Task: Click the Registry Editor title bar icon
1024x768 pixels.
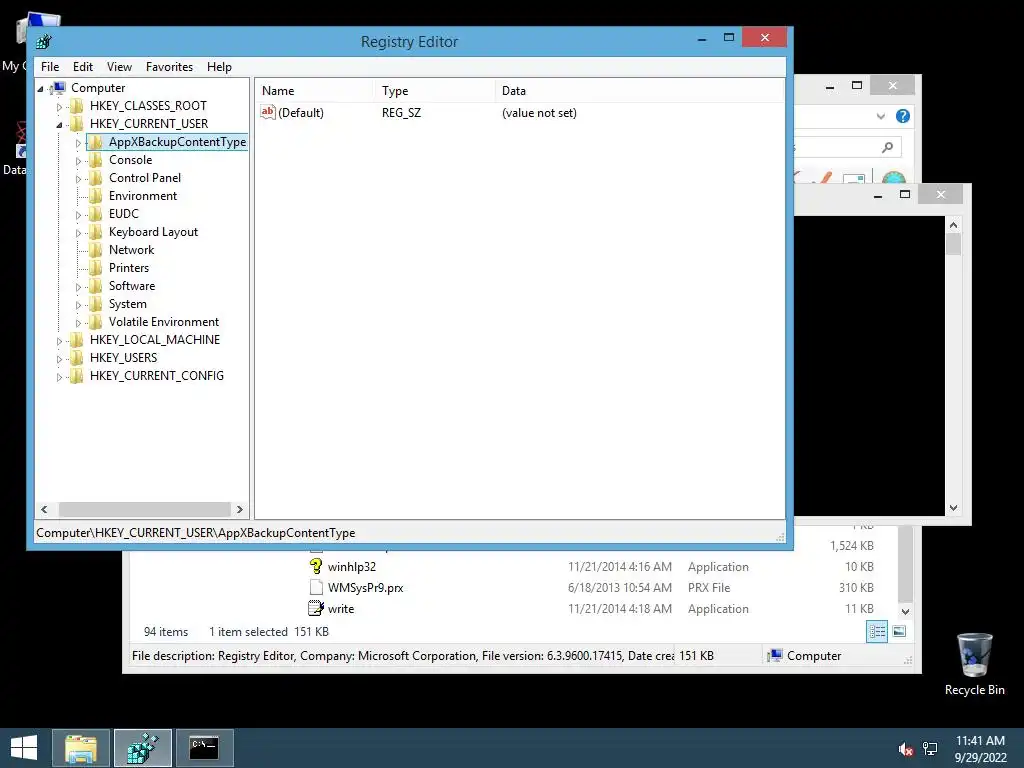Action: click(44, 42)
